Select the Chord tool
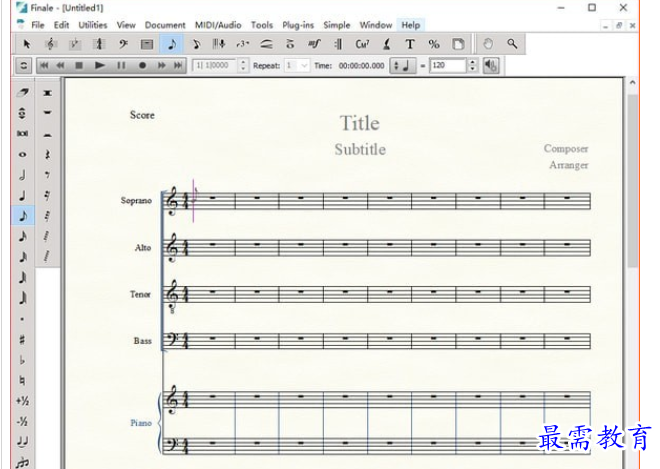This screenshot has height=469, width=660. (362, 44)
